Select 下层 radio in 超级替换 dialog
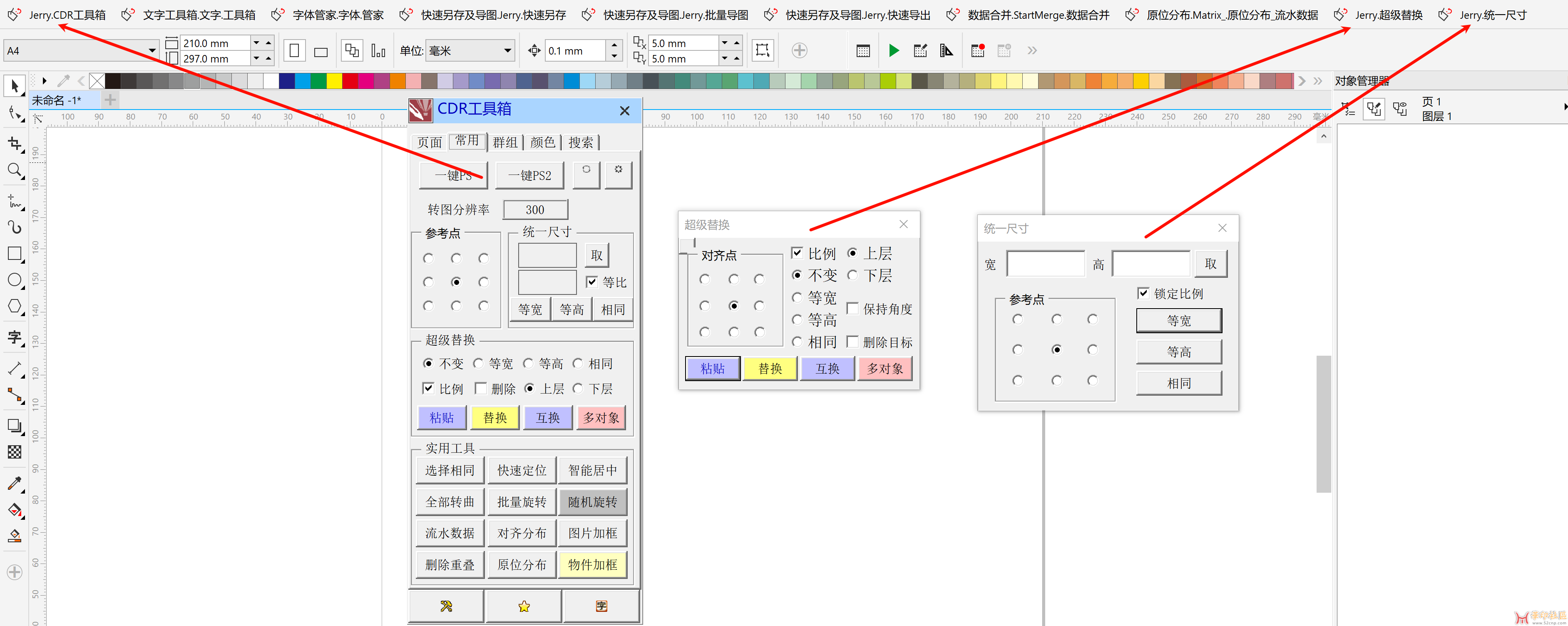 click(x=853, y=275)
